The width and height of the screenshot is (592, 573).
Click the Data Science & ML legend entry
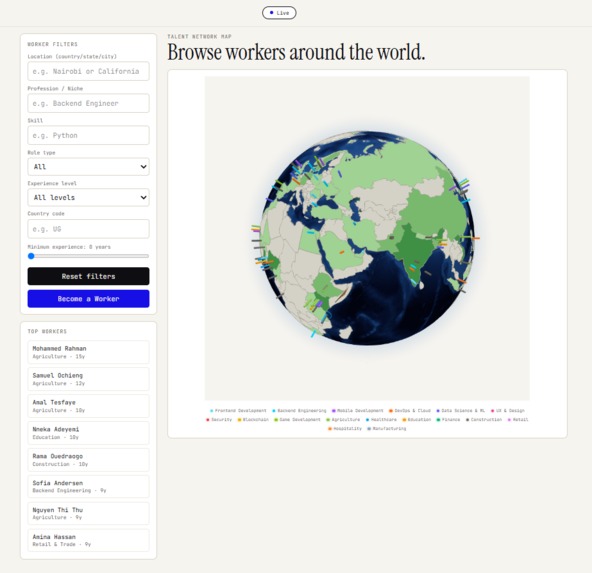[x=461, y=410]
